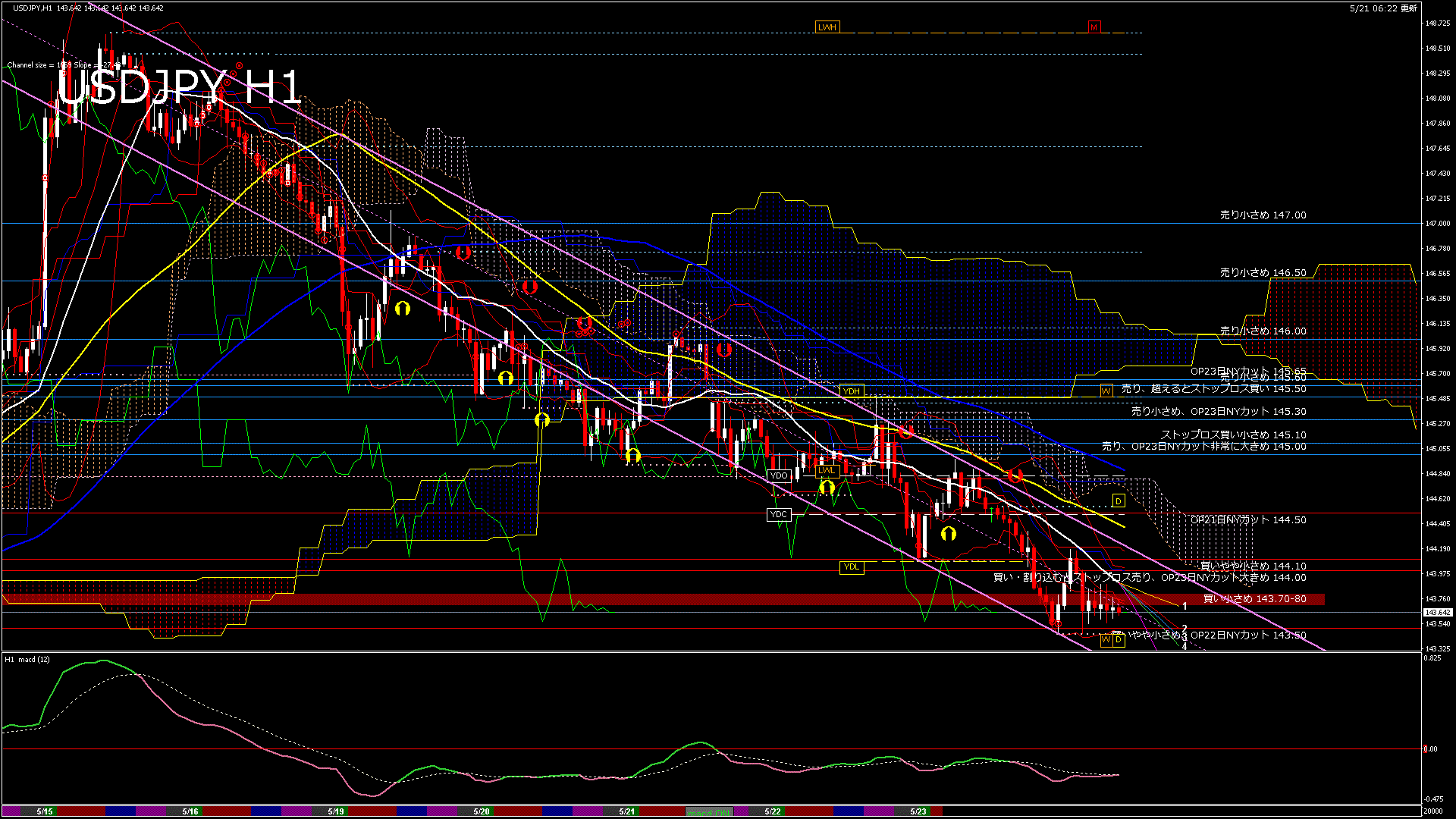Image resolution: width=1456 pixels, height=819 pixels.
Task: Select the W marker near the 143.50 line
Action: pyautogui.click(x=1106, y=639)
